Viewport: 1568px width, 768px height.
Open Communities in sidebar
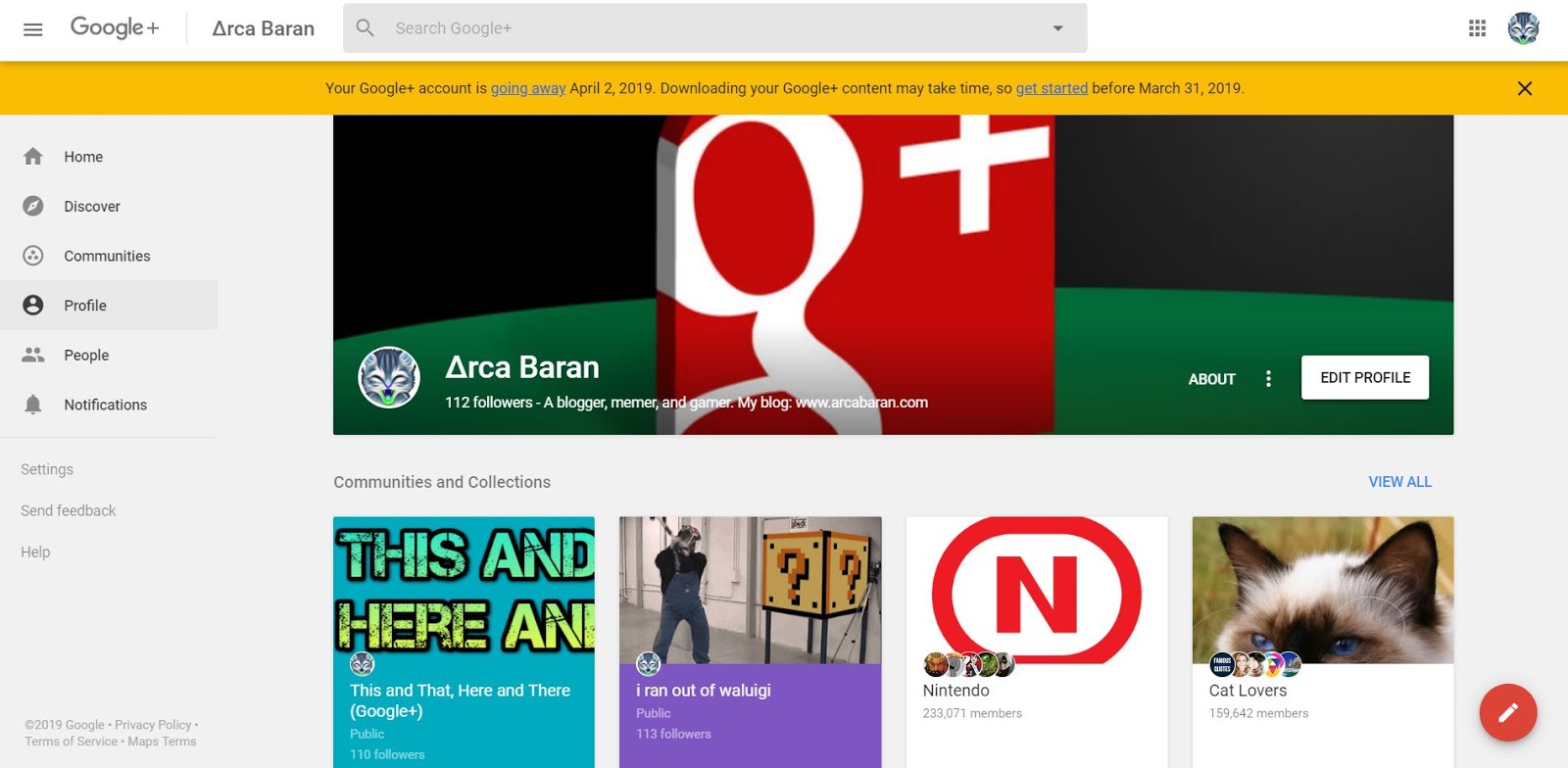point(109,256)
